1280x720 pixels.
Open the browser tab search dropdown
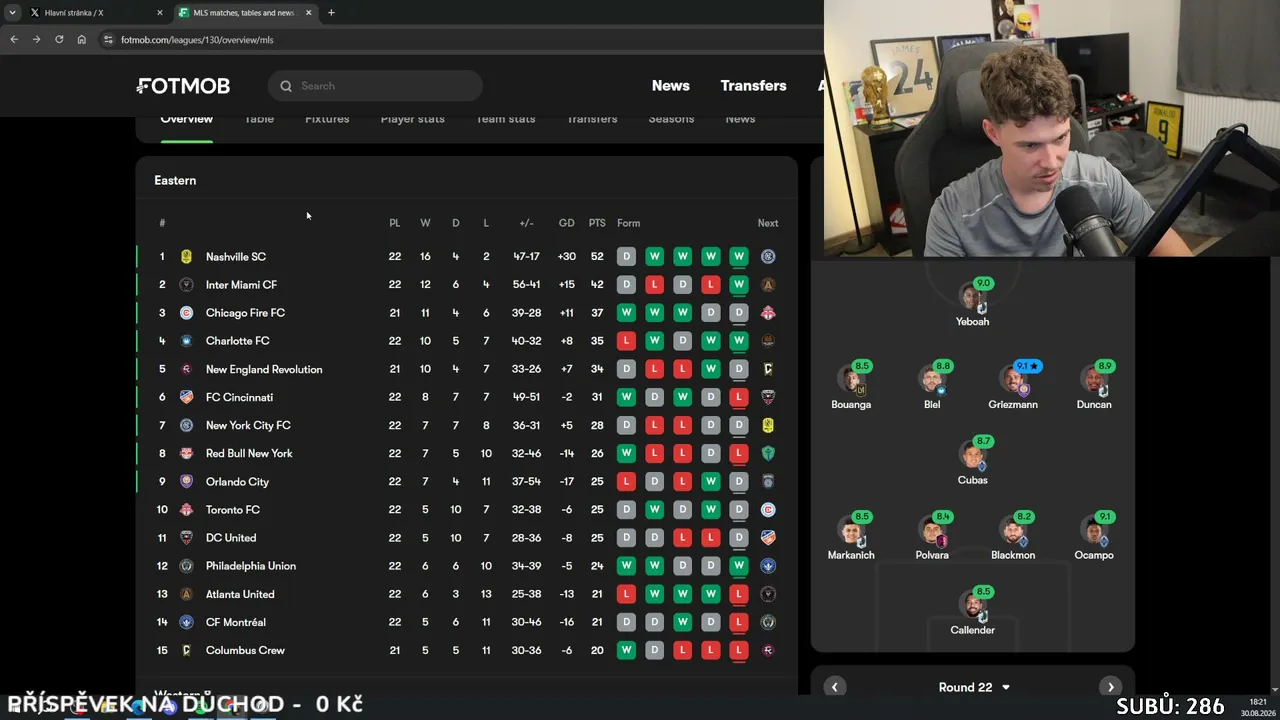click(x=12, y=13)
